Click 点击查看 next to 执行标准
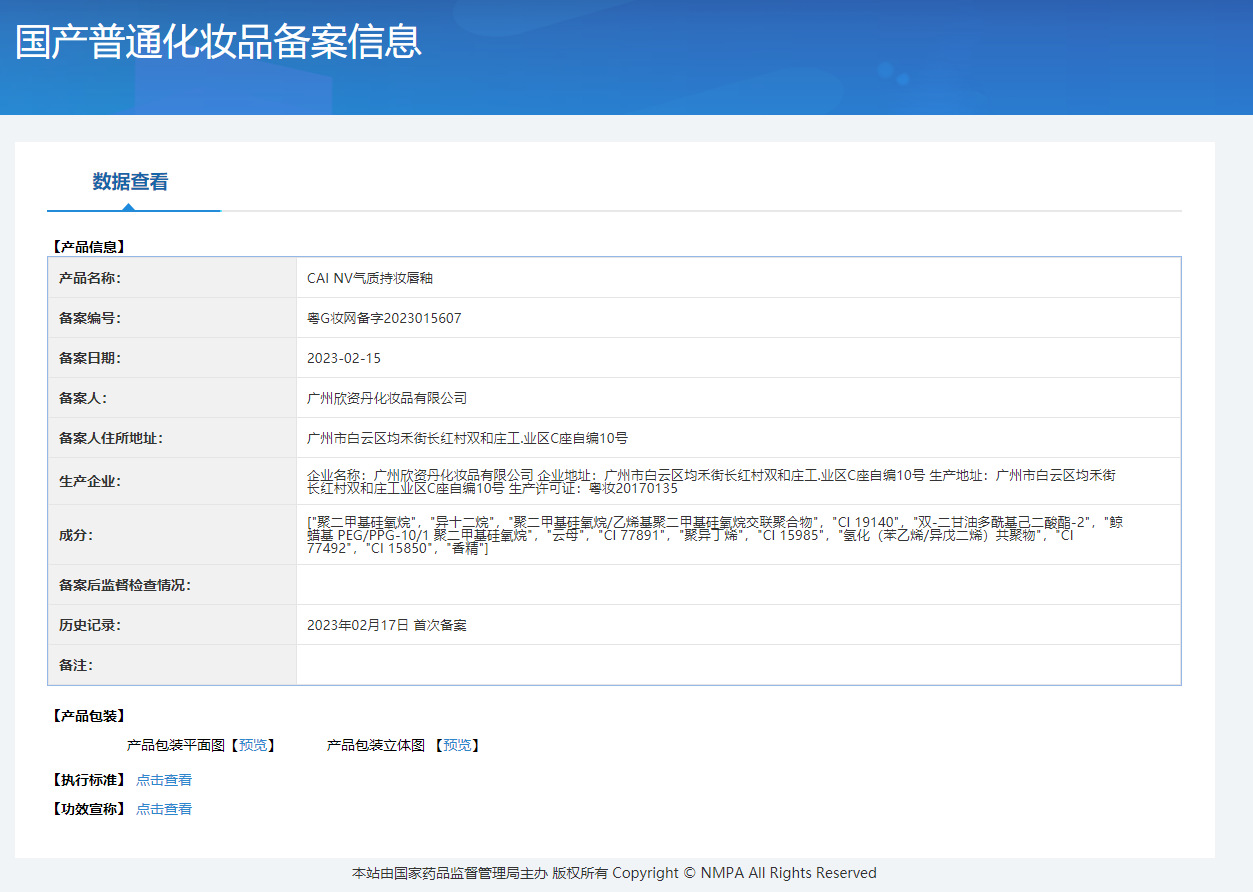This screenshot has height=892, width=1253. coord(164,780)
